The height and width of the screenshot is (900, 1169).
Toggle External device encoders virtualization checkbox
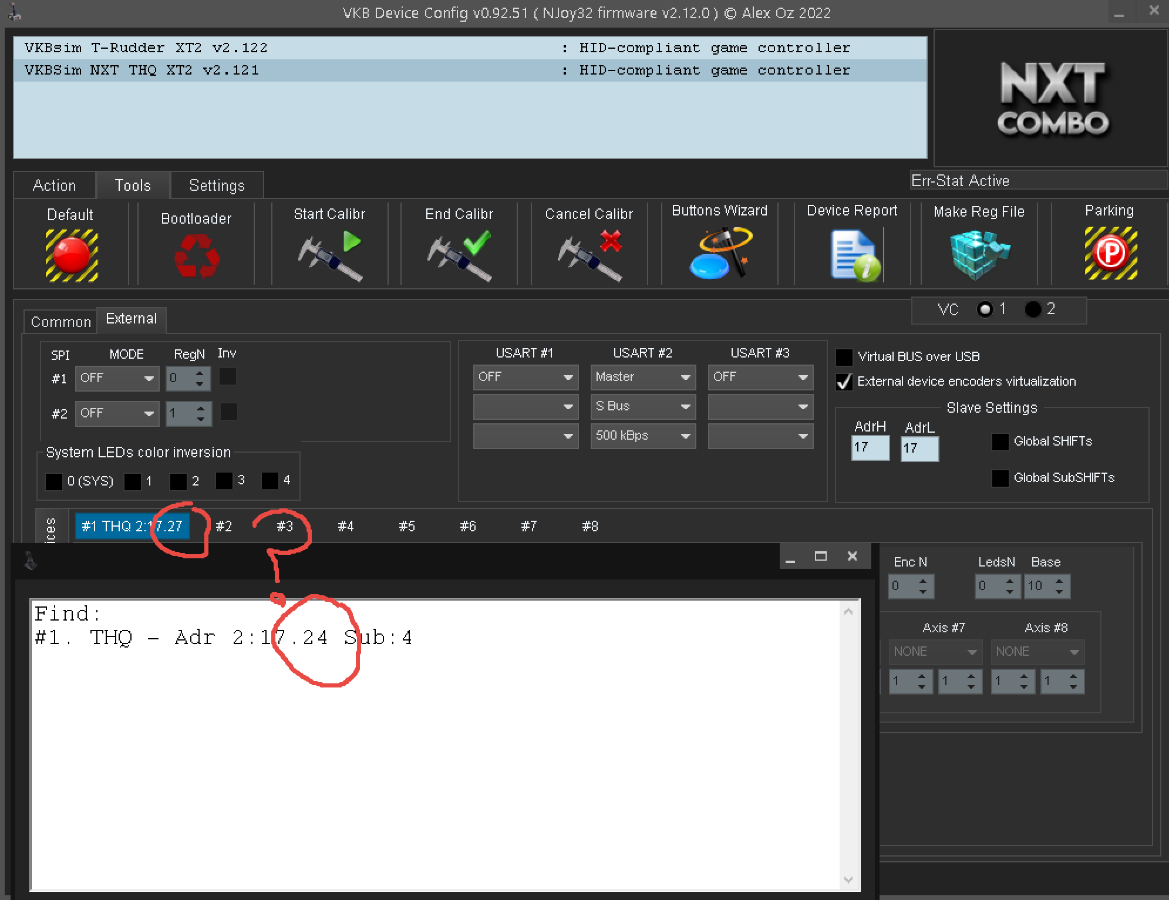pyautogui.click(x=844, y=382)
